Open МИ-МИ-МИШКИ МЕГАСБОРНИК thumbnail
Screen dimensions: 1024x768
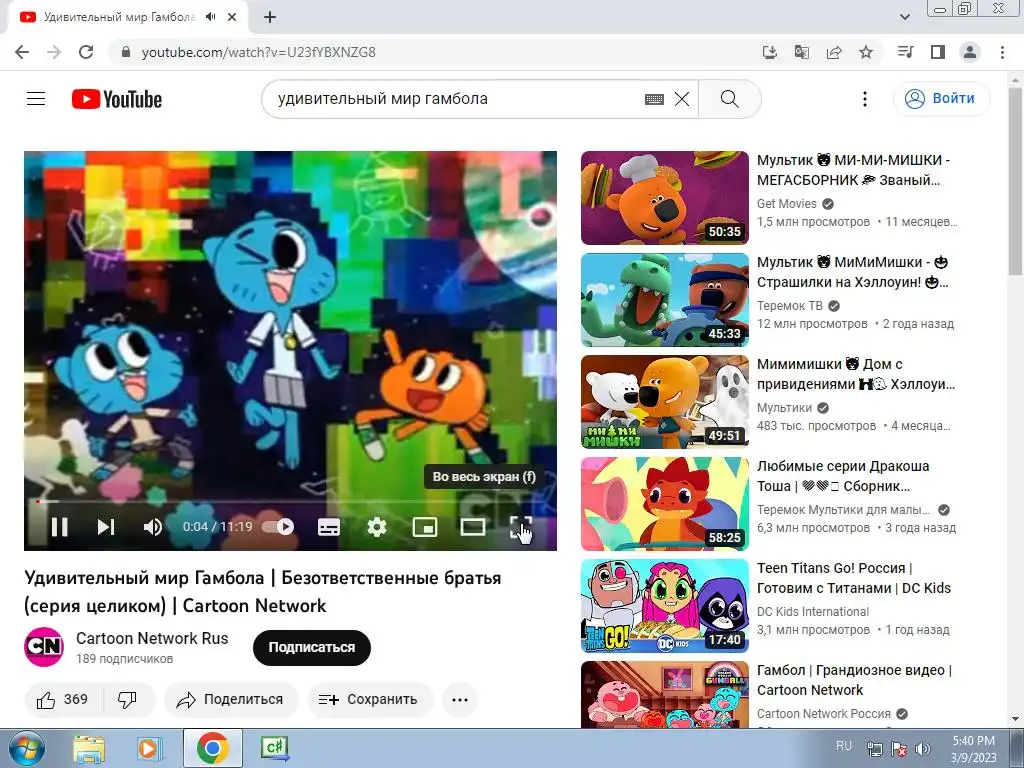665,198
